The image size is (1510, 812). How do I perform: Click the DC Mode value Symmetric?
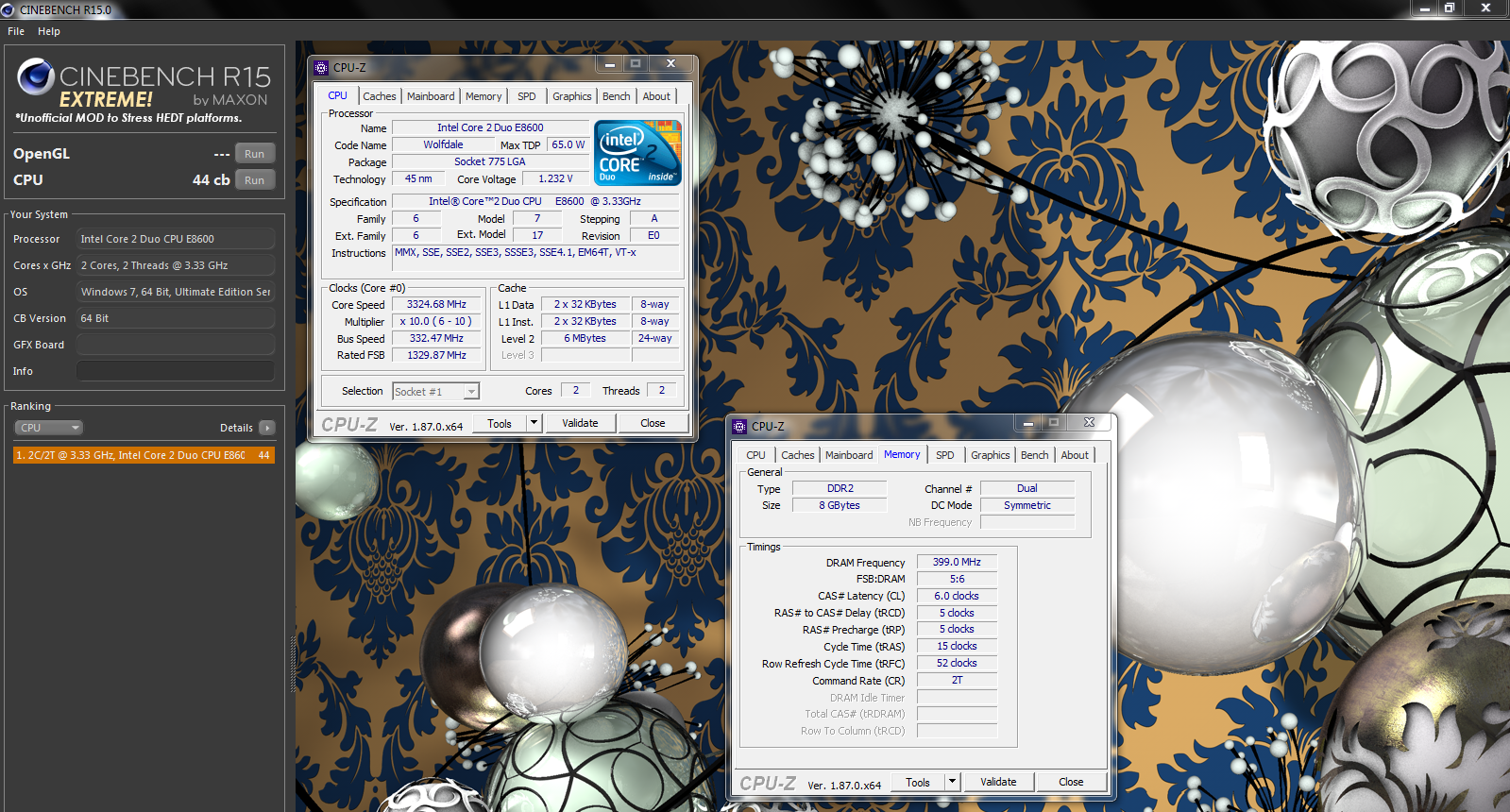coord(1027,505)
